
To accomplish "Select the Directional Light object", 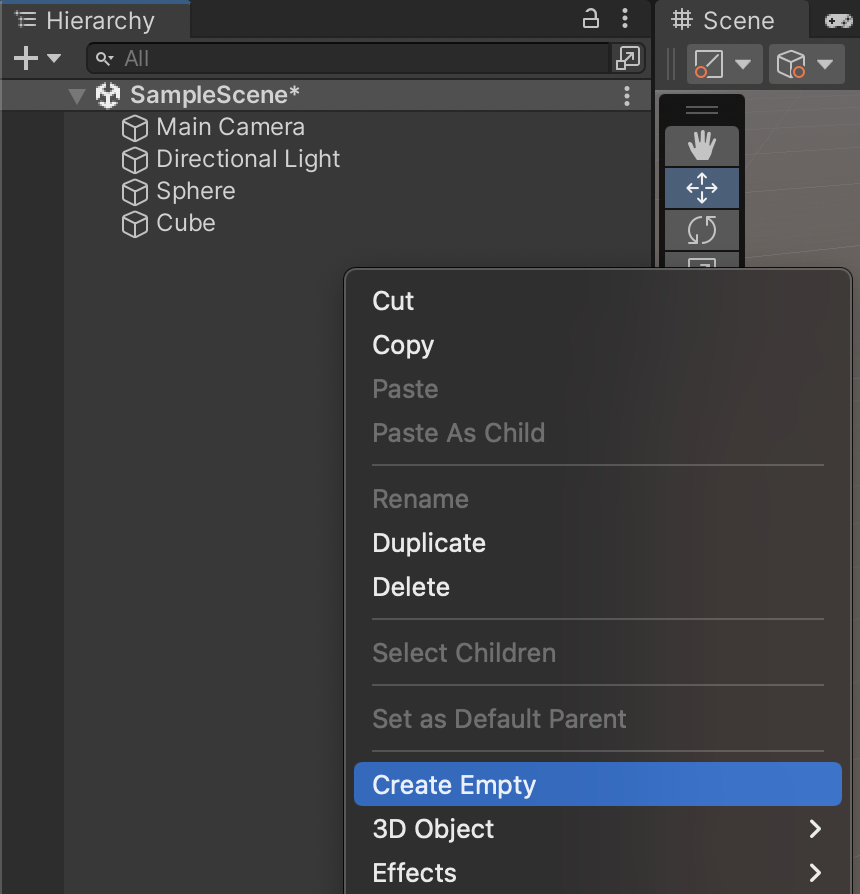I will [x=248, y=159].
